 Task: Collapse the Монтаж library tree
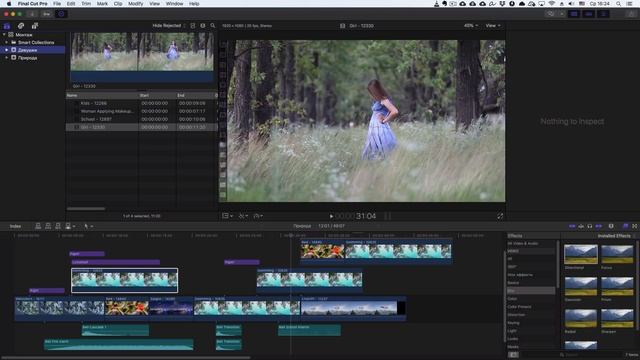pos(4,35)
